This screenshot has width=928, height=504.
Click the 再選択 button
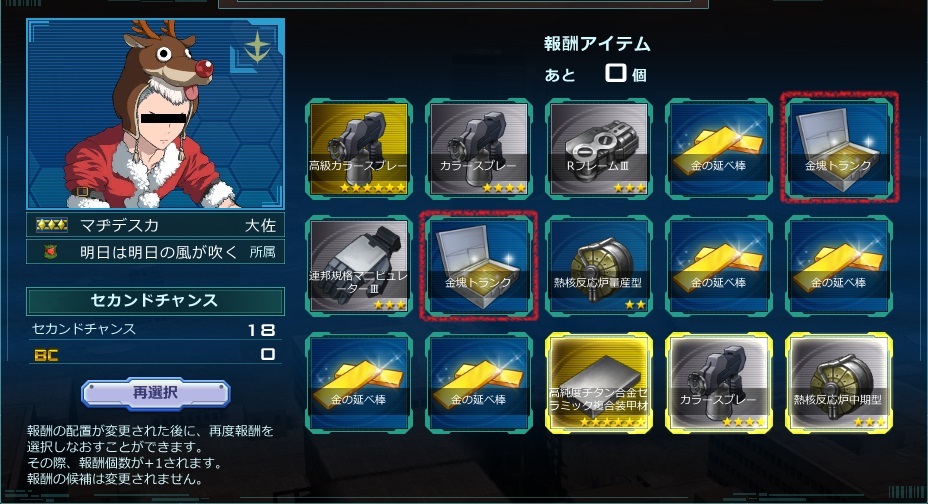(156, 393)
